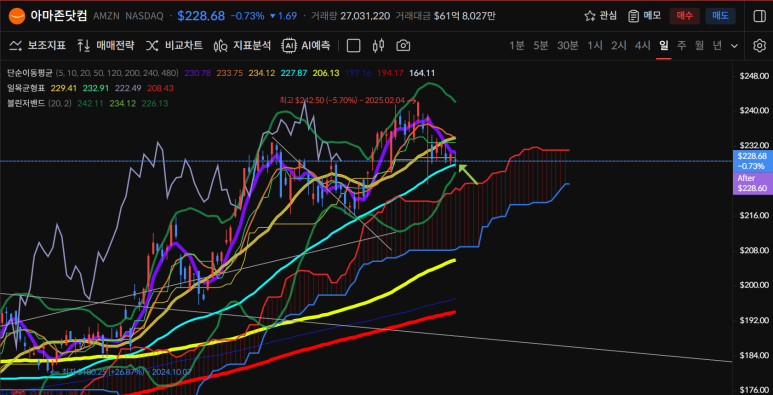Toggle the right side panel icon
Image resolution: width=773 pixels, height=395 pixels.
point(759,16)
